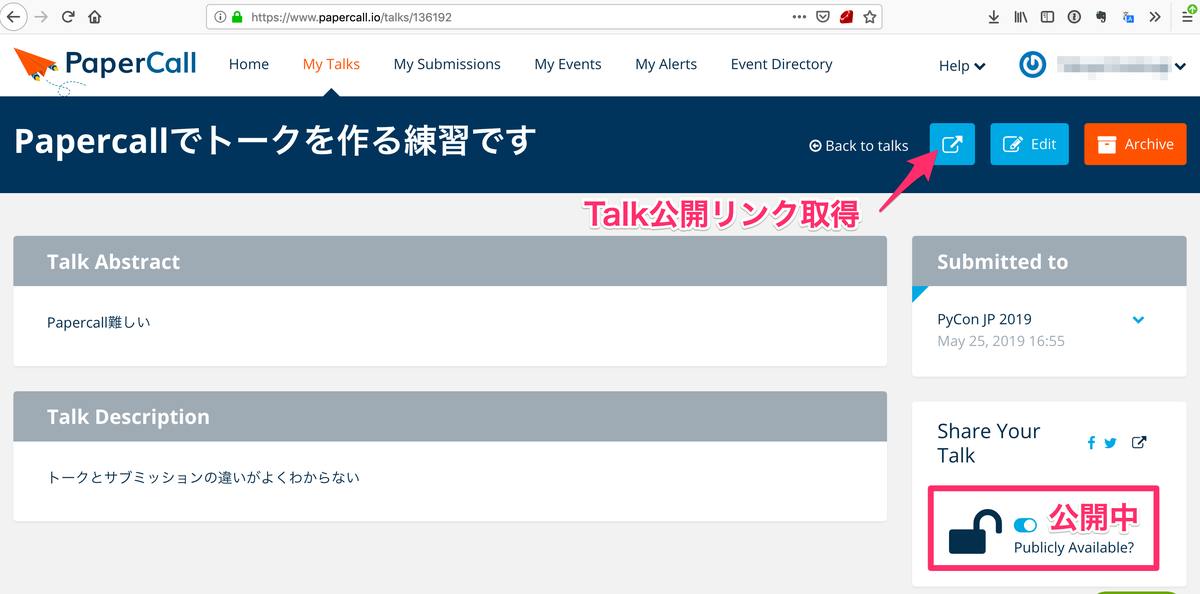The width and height of the screenshot is (1200, 594).
Task: Select the My Talks nav item
Action: tap(331, 64)
